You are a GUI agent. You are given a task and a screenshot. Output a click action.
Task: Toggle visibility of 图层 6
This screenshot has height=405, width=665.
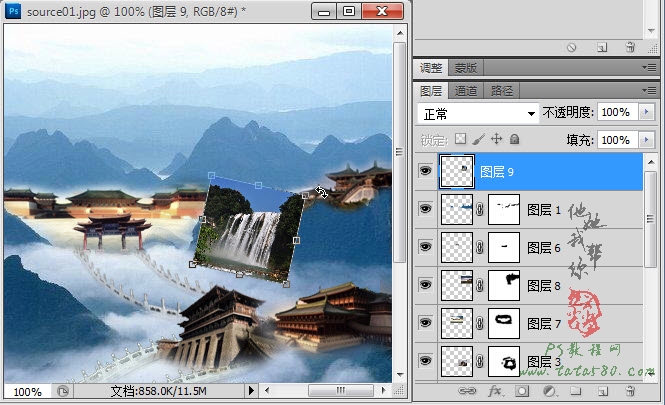pyautogui.click(x=425, y=247)
